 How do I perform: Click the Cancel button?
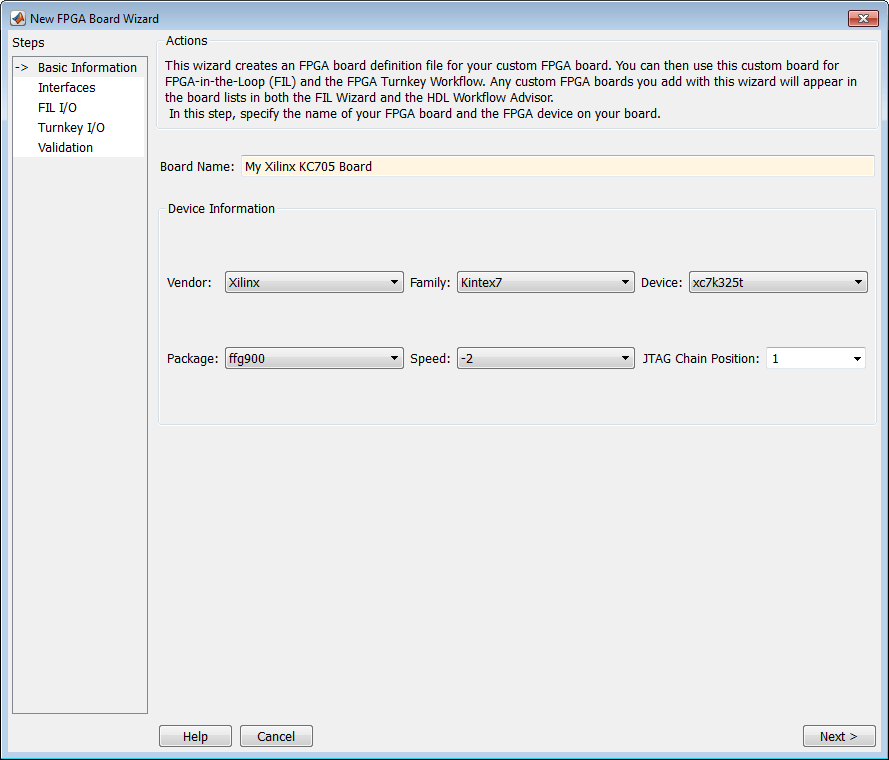tap(276, 736)
